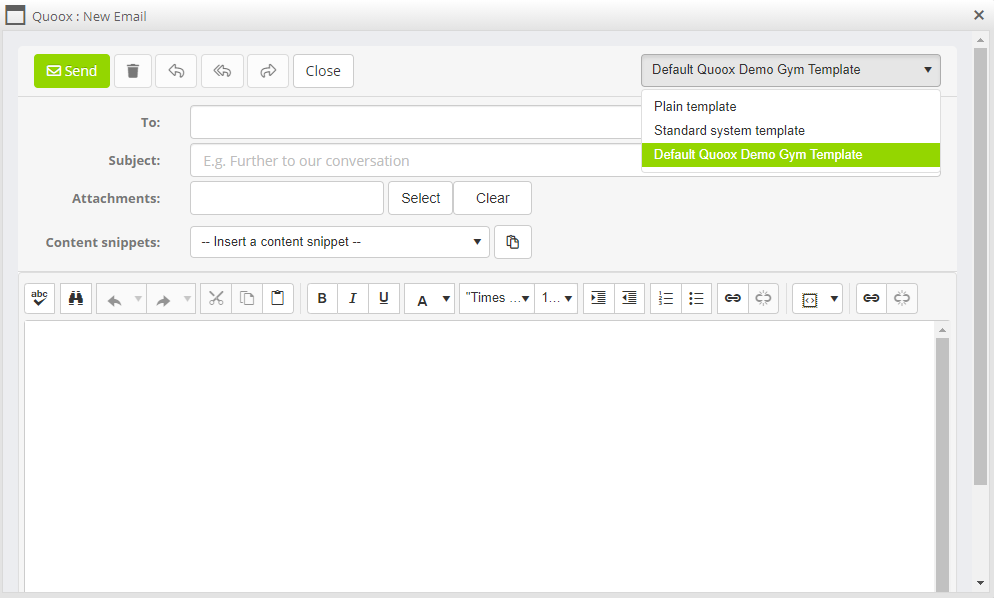
Task: Click the single-arrow Reply icon
Action: pos(176,71)
